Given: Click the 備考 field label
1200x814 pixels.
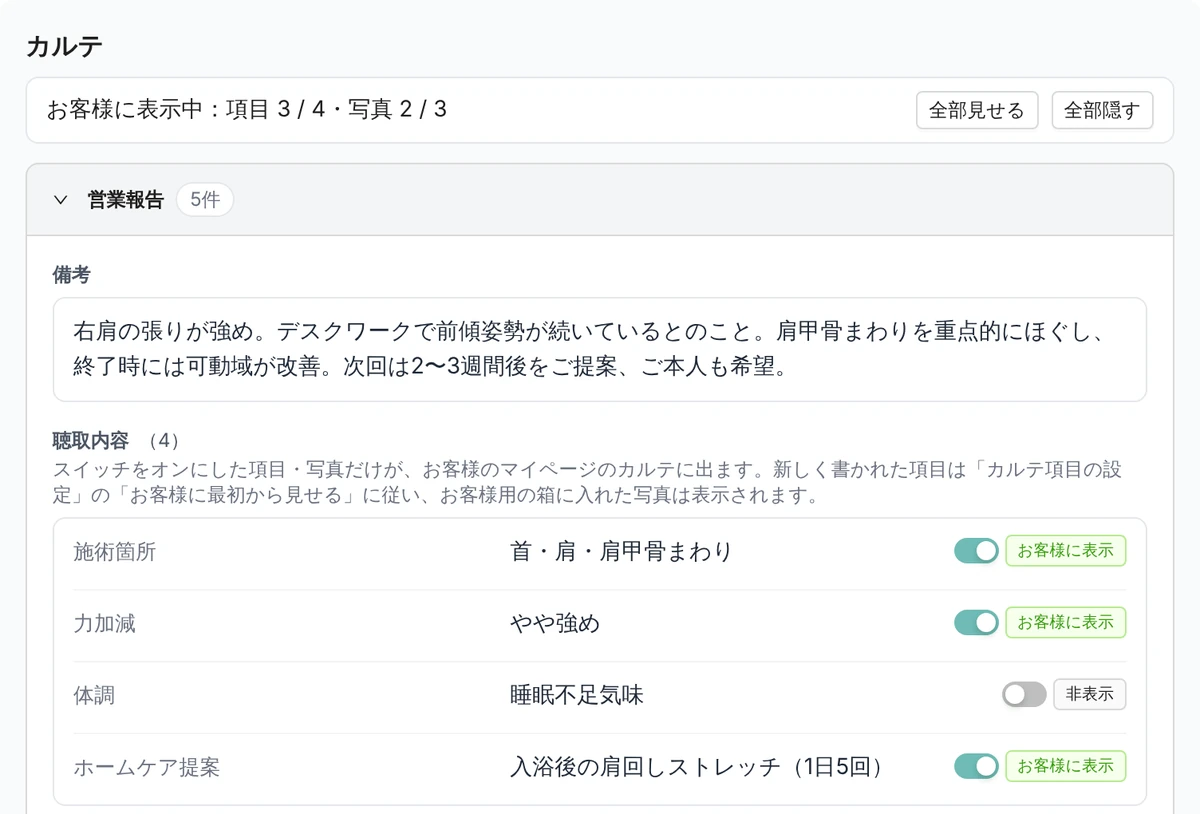Looking at the screenshot, I should point(72,276).
